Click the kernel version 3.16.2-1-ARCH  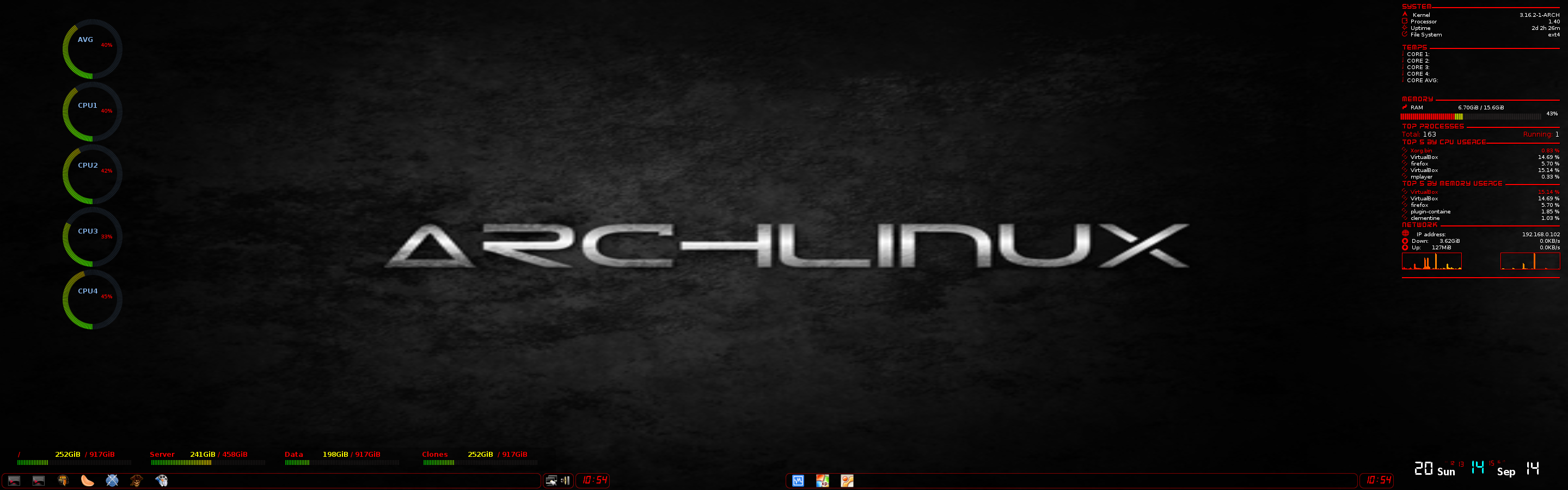pyautogui.click(x=1539, y=15)
